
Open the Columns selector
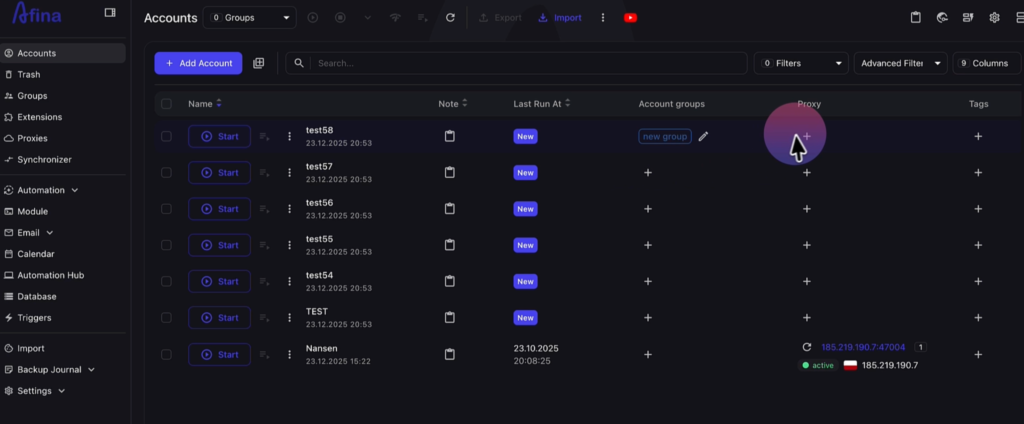click(x=986, y=63)
